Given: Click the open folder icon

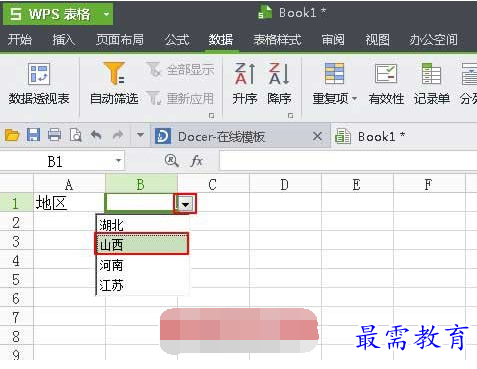Looking at the screenshot, I should [x=12, y=135].
